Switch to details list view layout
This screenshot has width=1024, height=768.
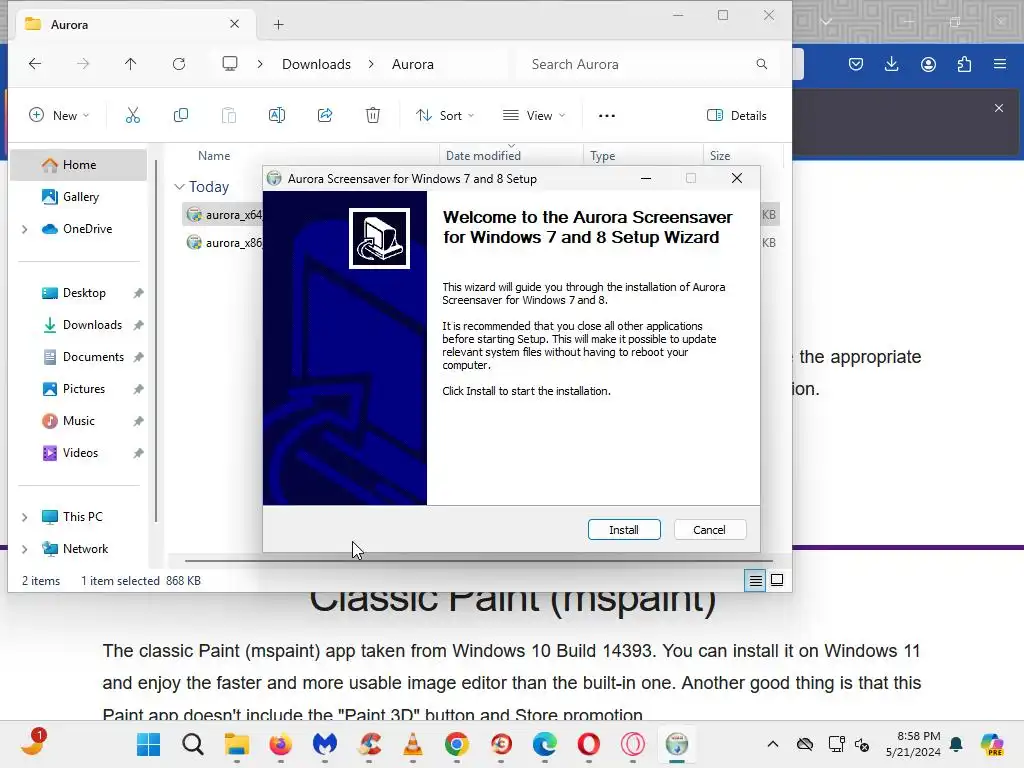pos(755,580)
